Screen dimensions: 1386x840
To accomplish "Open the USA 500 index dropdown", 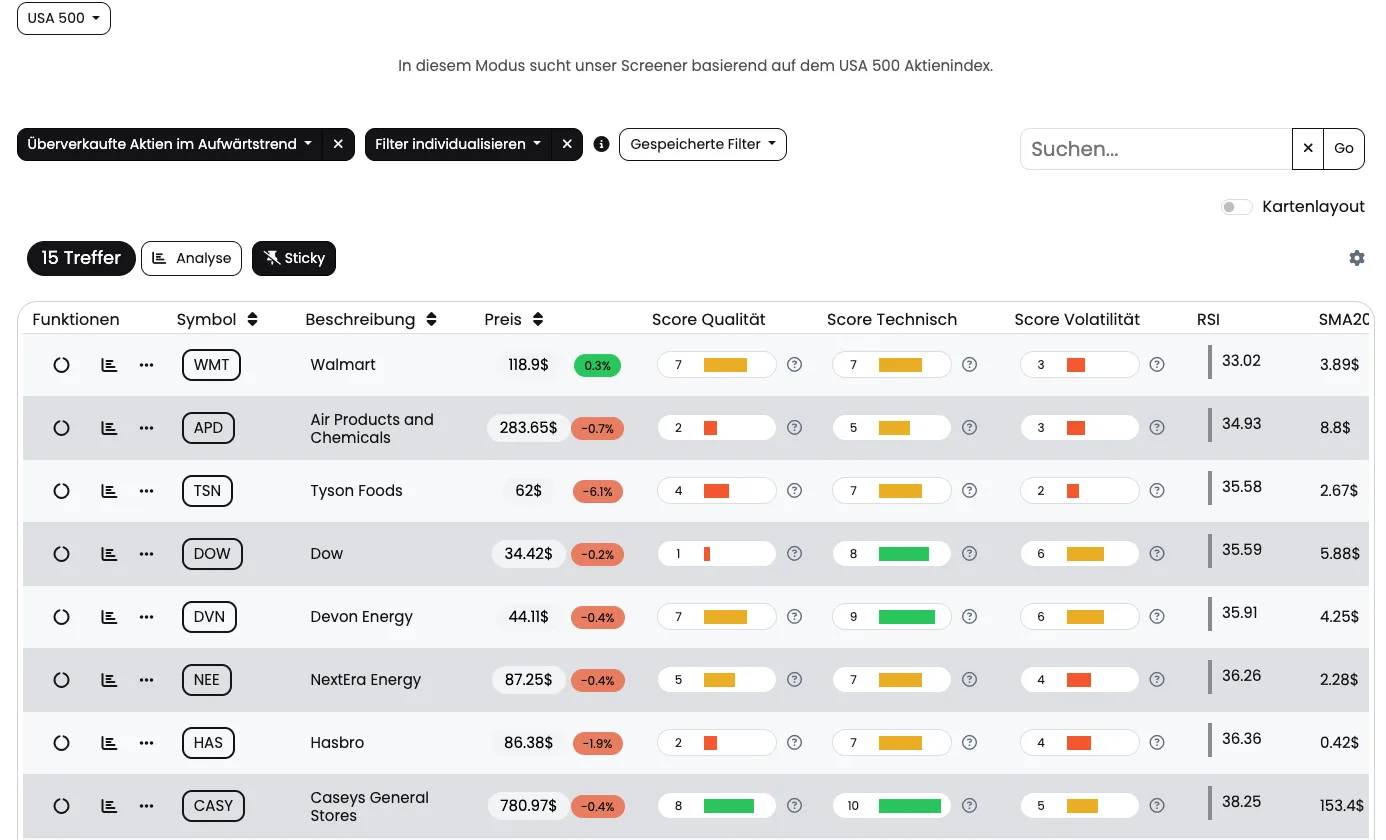I will [x=64, y=18].
